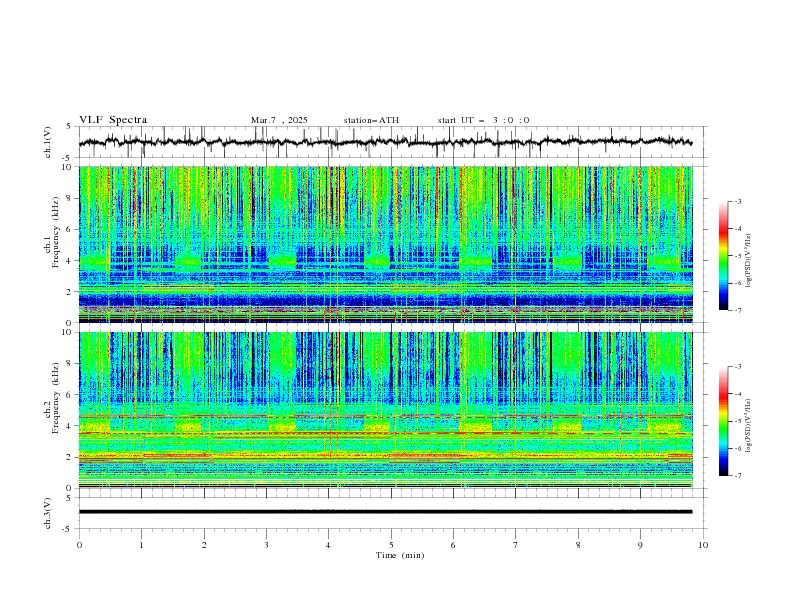Select the ch.2 "Frequency (kHz)" axis label

pyautogui.click(x=56, y=397)
